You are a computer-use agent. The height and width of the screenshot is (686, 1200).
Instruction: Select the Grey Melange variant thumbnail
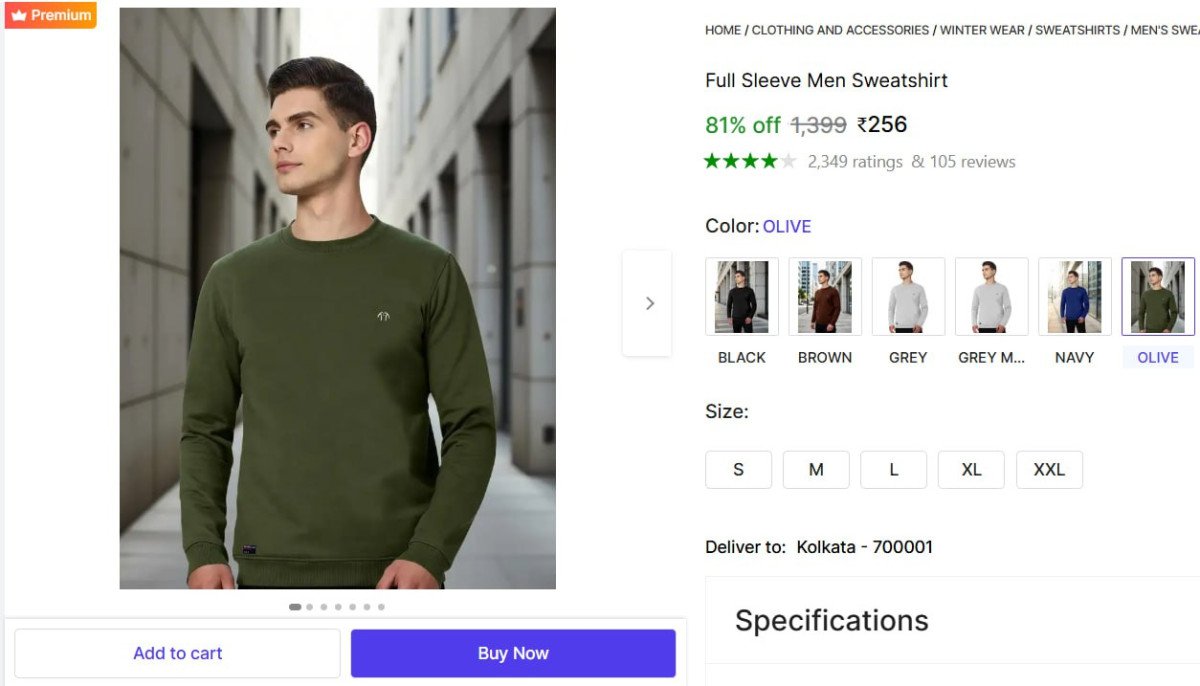click(991, 297)
